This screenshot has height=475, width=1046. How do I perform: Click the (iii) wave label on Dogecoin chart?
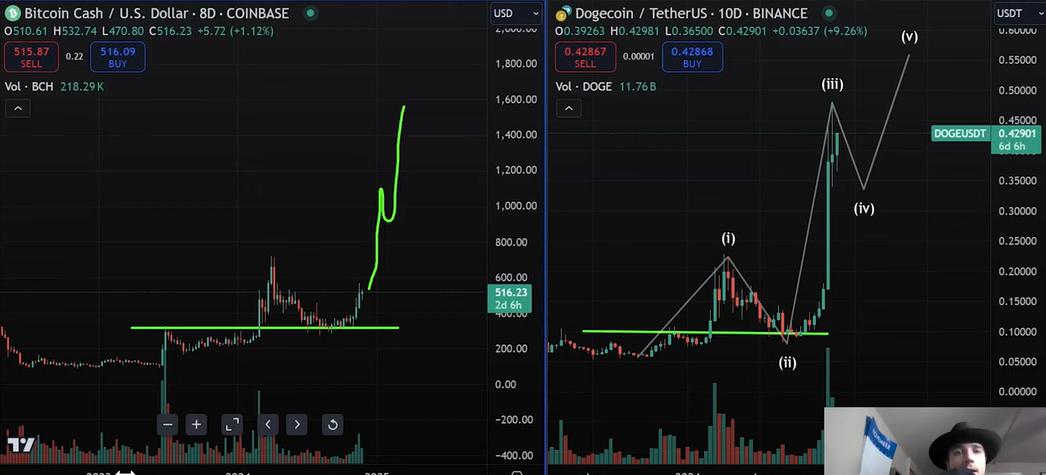[x=832, y=84]
